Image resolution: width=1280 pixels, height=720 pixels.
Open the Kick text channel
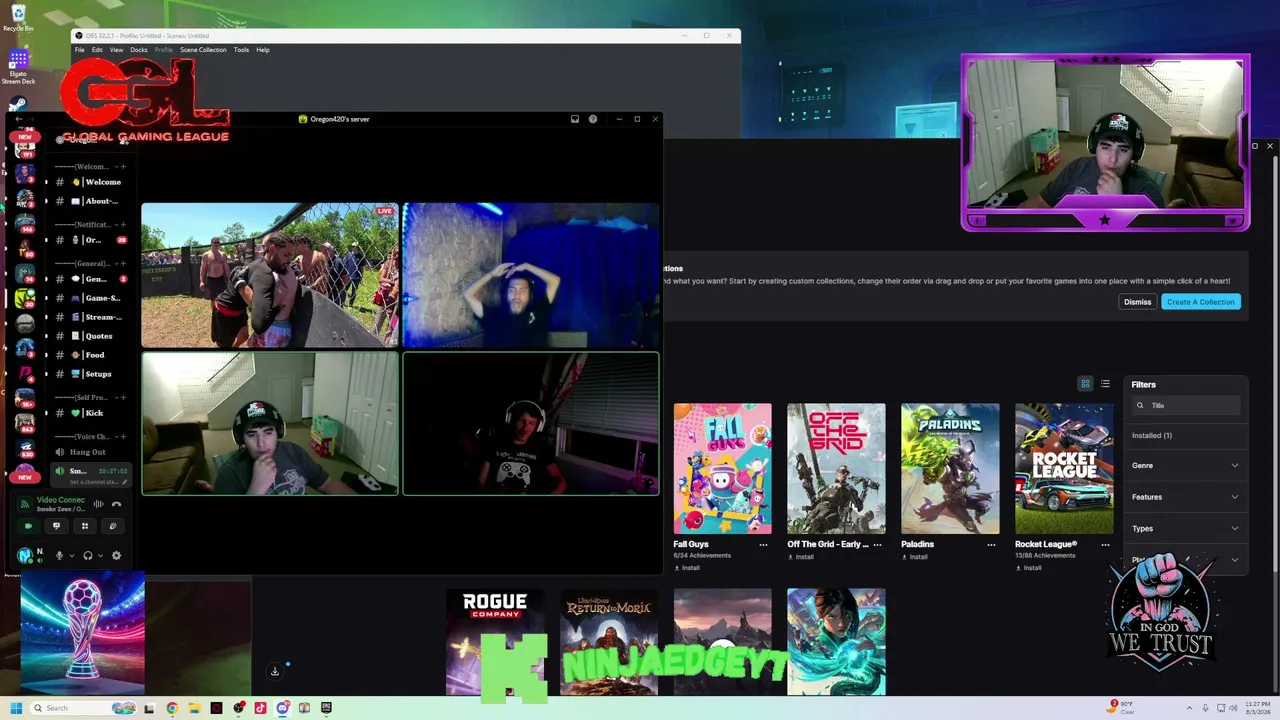click(x=91, y=413)
